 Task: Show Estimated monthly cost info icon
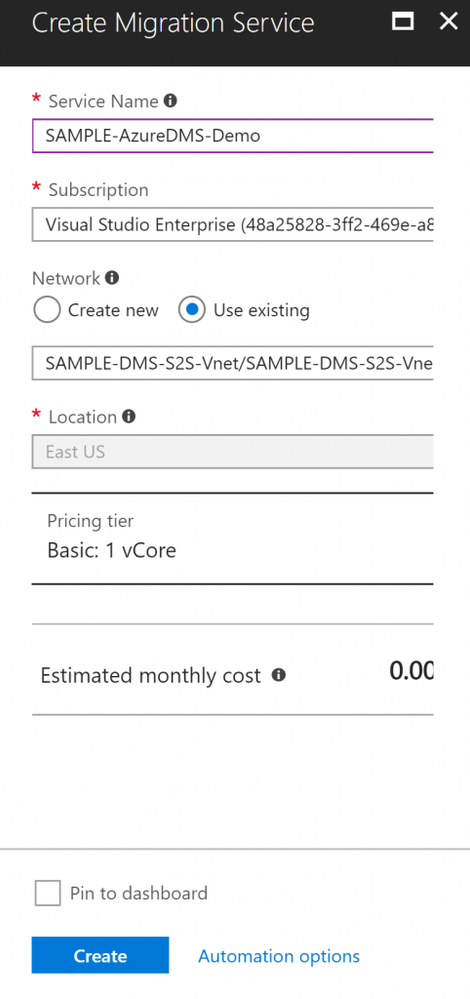[x=278, y=675]
